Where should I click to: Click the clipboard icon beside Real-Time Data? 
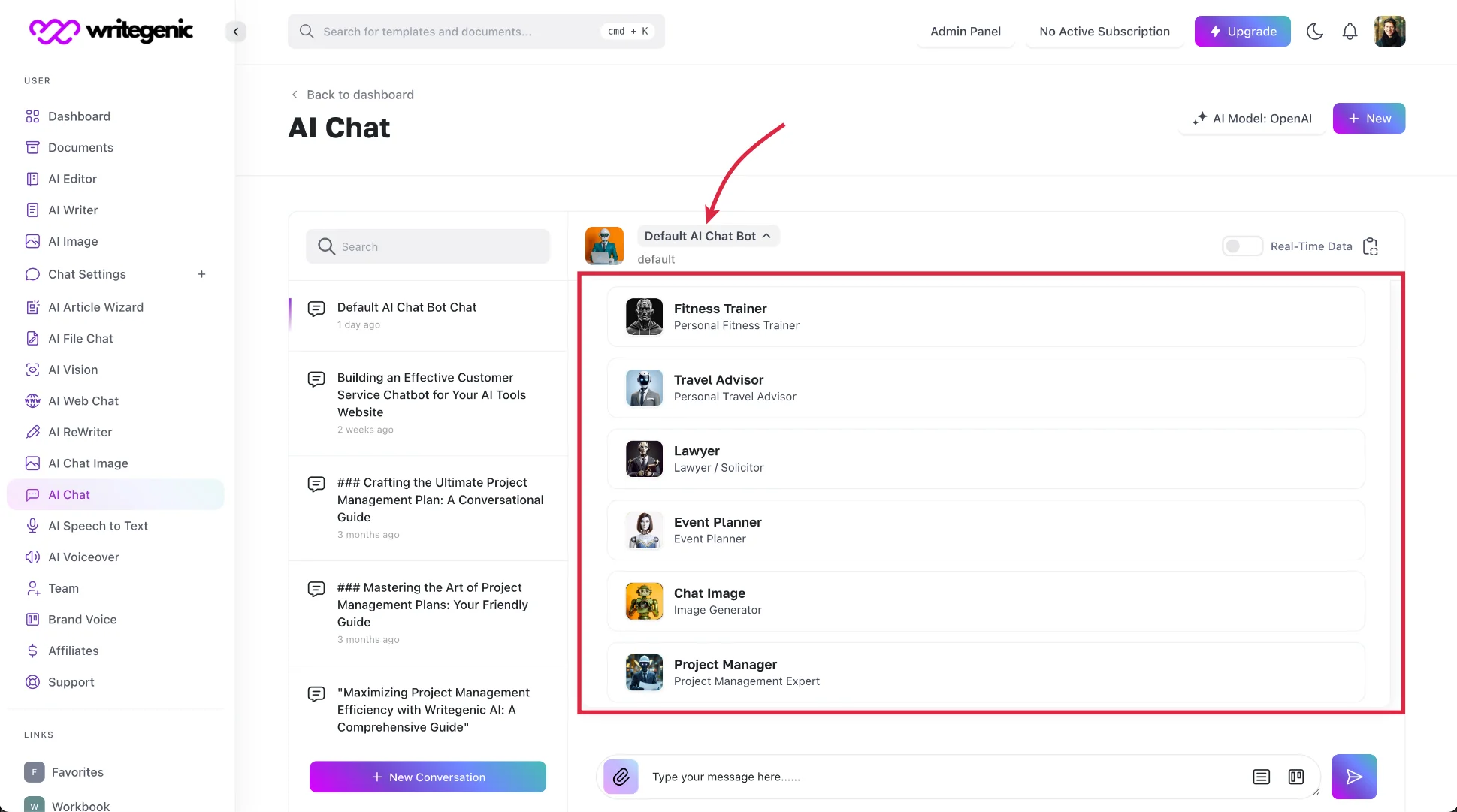pos(1370,246)
